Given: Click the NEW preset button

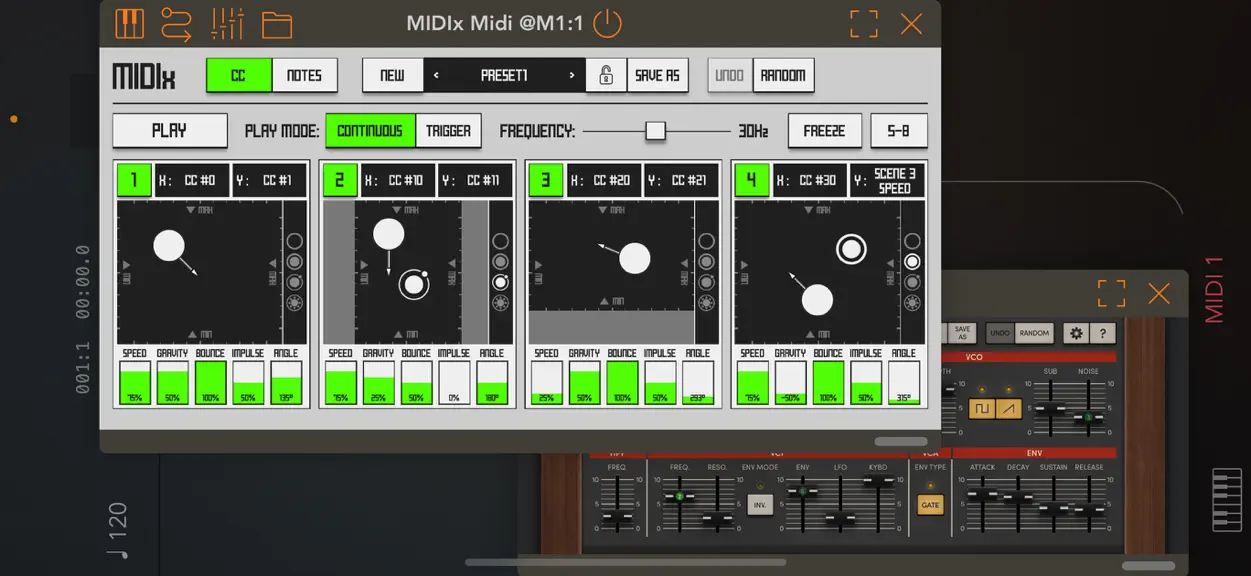Looking at the screenshot, I should point(393,75).
